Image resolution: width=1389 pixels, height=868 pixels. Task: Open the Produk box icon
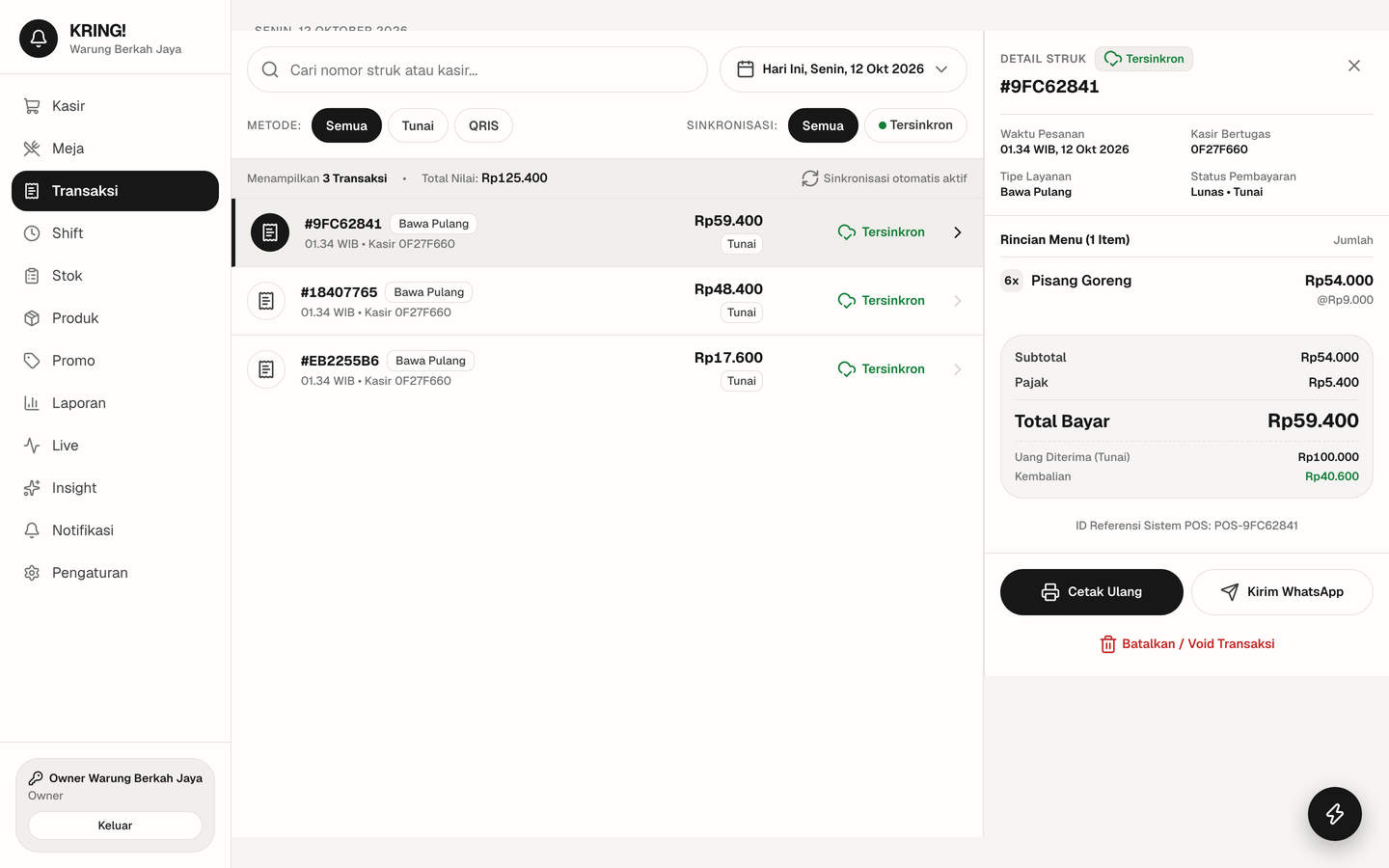click(32, 318)
